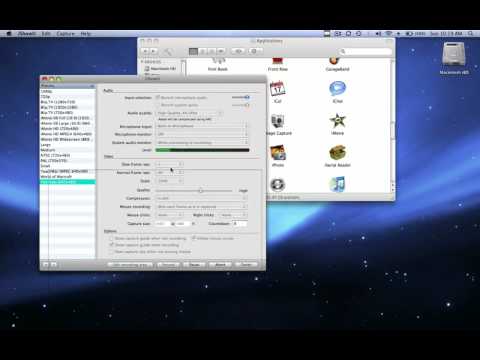The image size is (480, 360).
Task: Open the Audio quality dropdown
Action: click(189, 113)
